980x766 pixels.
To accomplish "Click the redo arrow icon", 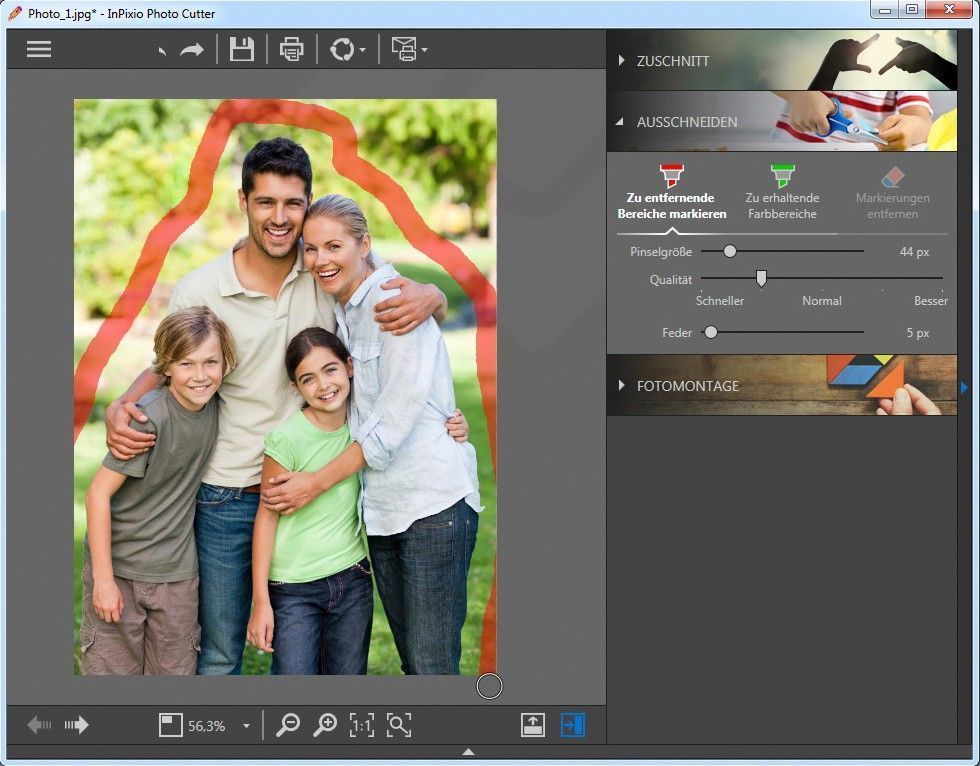I will (x=192, y=49).
